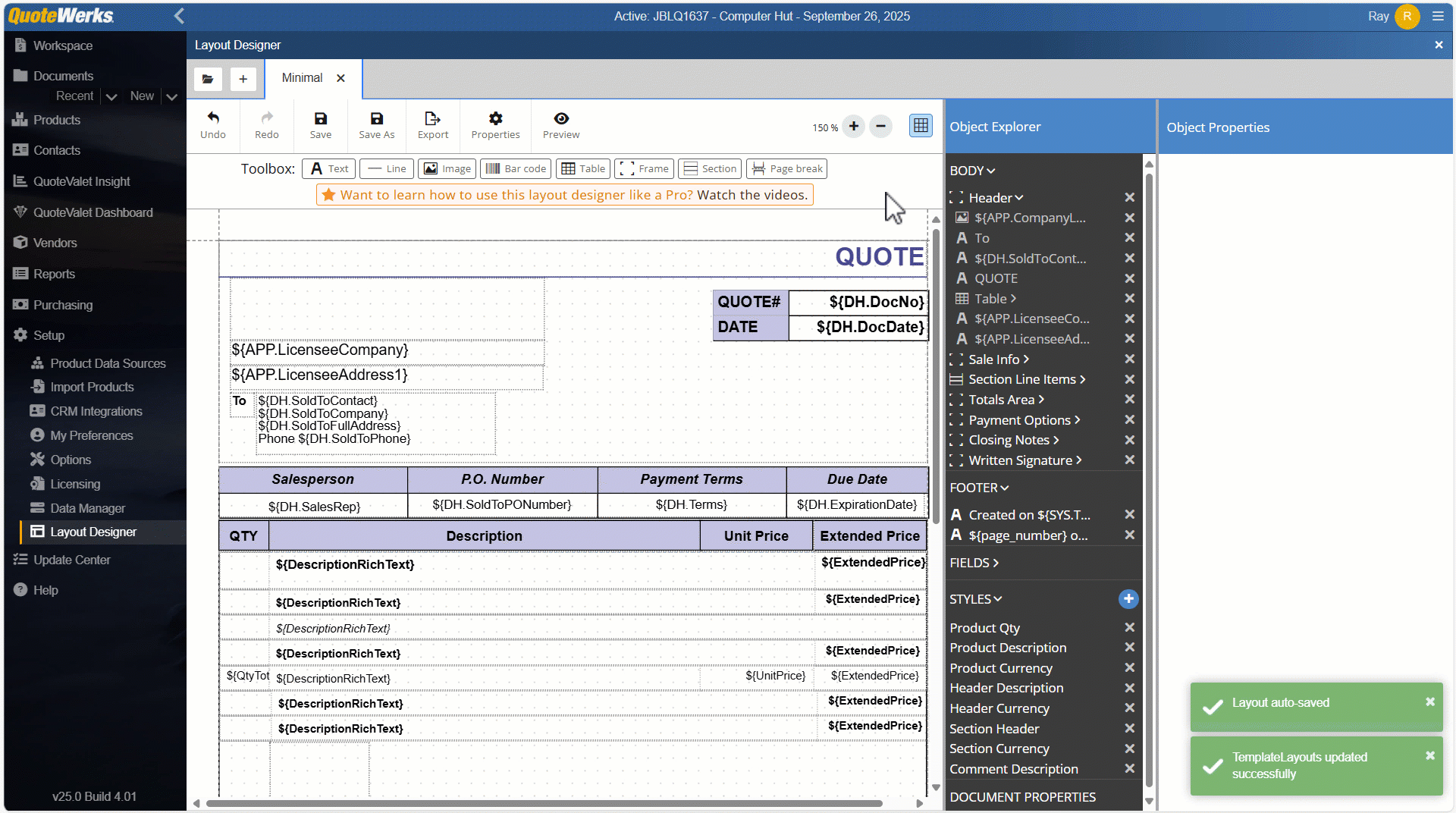Image resolution: width=1456 pixels, height=813 pixels.
Task: Close the Layout Designer panel
Action: point(1439,45)
